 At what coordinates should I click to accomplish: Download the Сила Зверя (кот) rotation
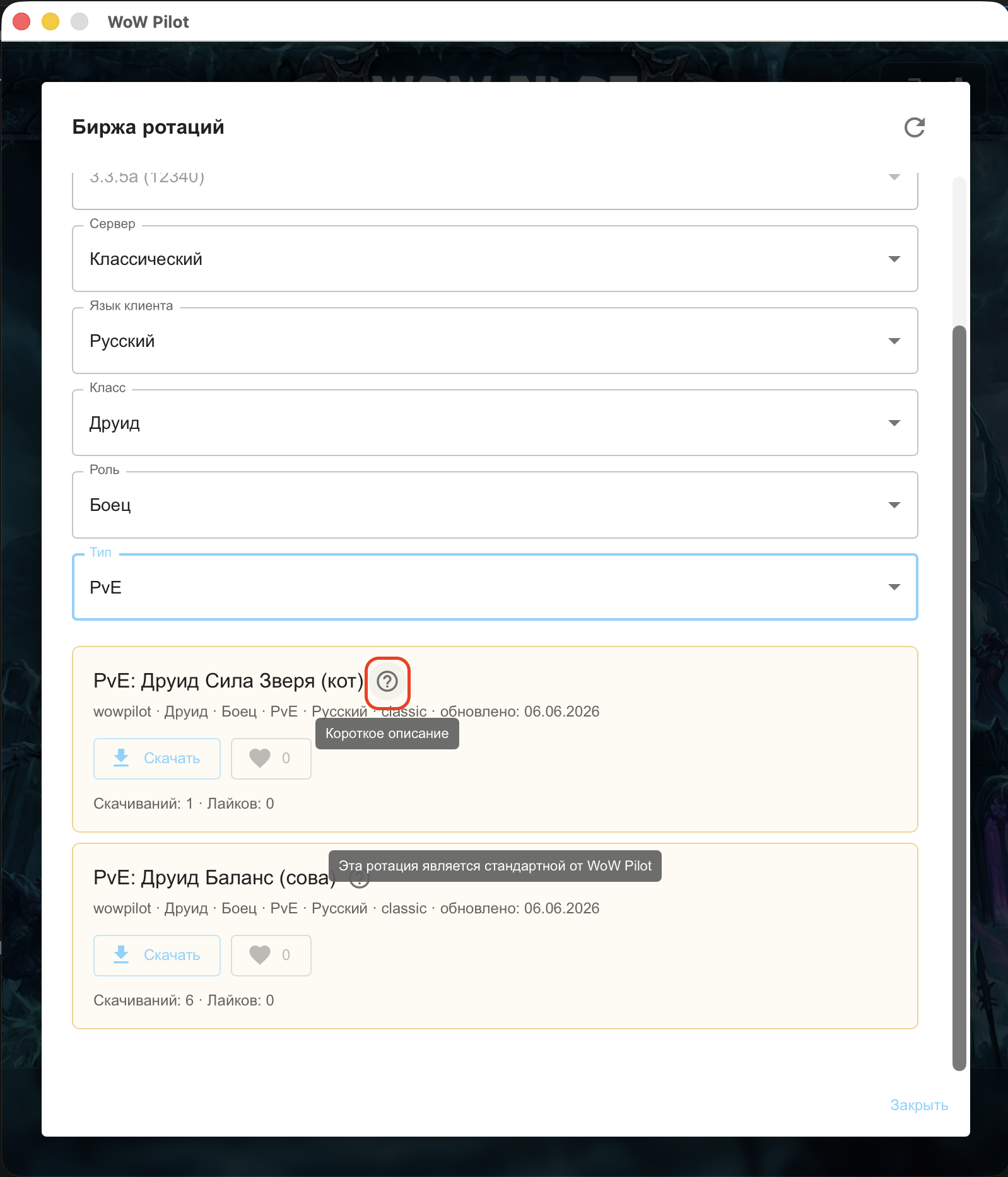[x=157, y=758]
